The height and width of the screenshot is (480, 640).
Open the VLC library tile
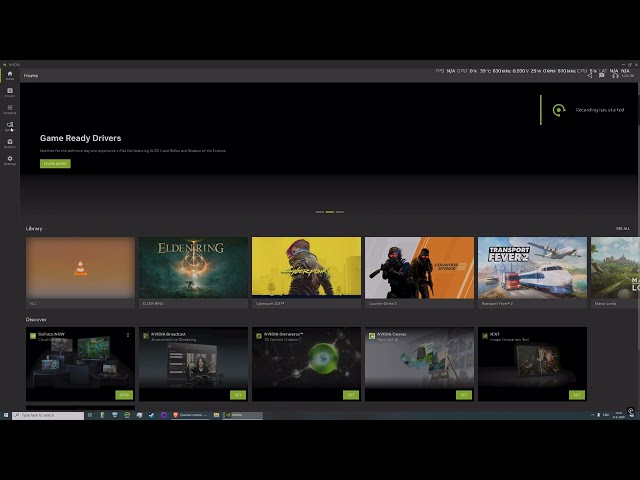click(x=80, y=272)
